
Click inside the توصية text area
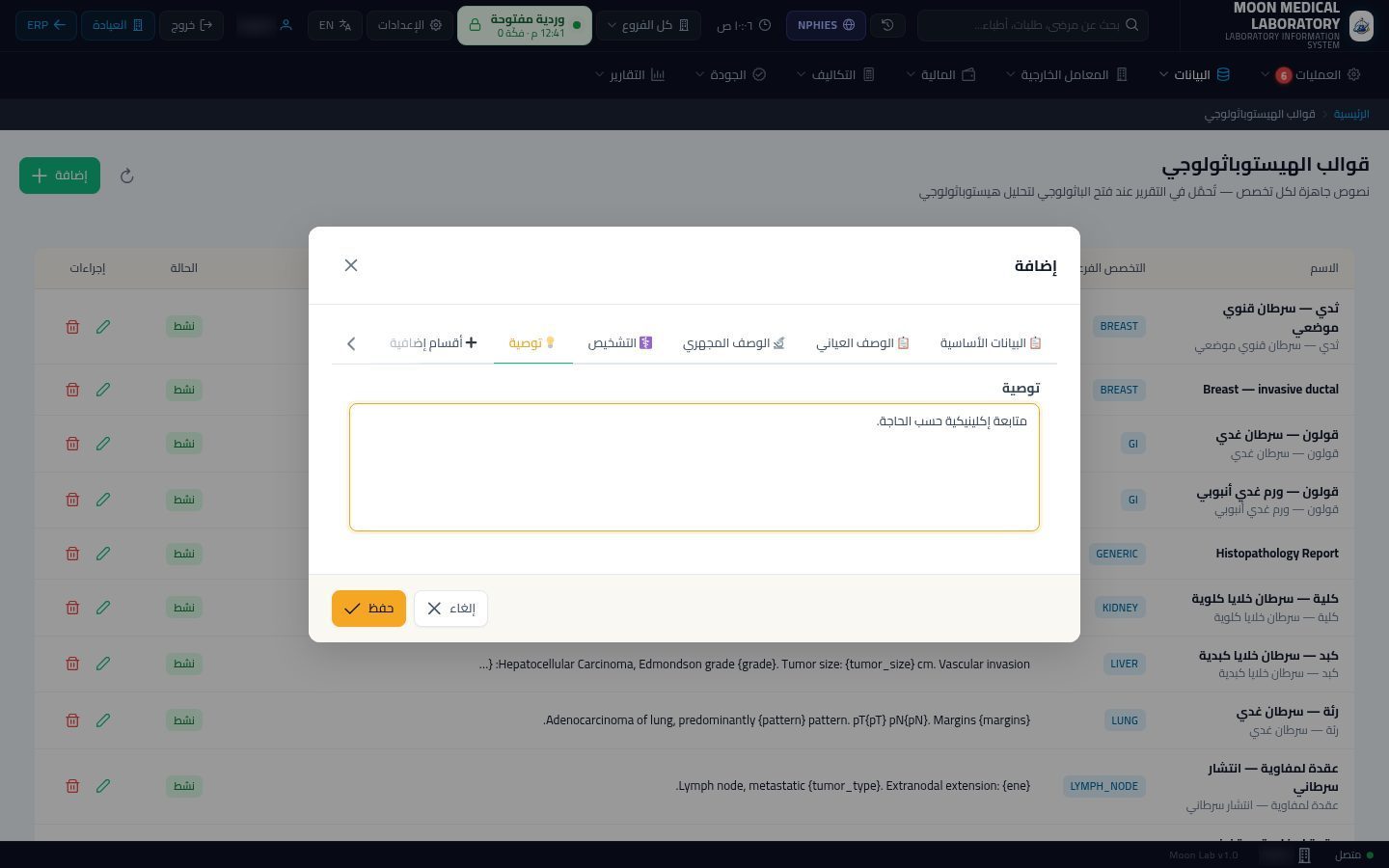coord(694,467)
